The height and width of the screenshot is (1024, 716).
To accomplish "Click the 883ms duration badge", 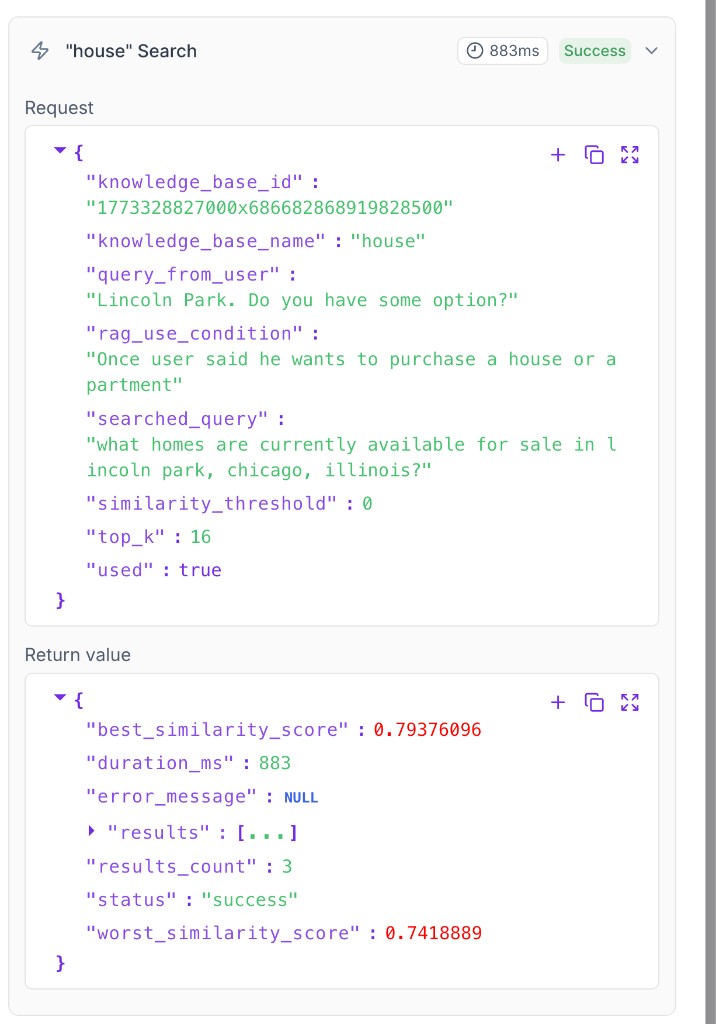I will [x=502, y=50].
